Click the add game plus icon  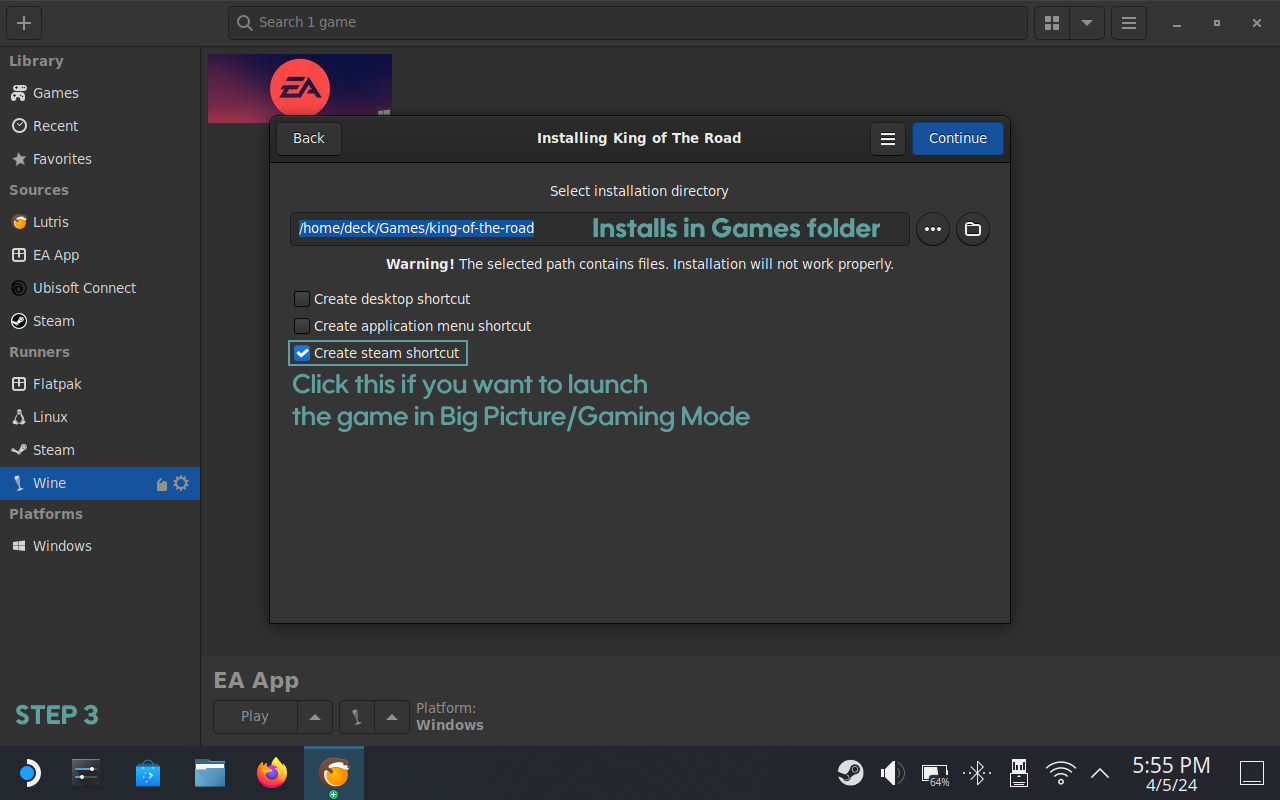[24, 23]
